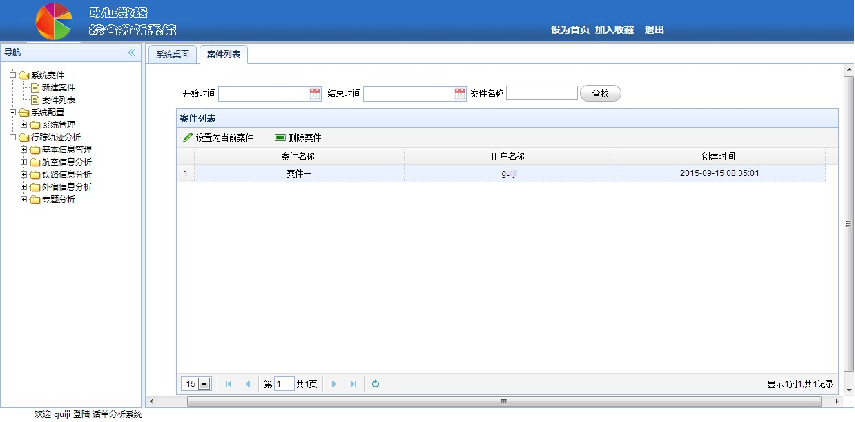Screen dimensions: 855x422
Task: Open the start time calendar picker icon
Action: point(315,94)
